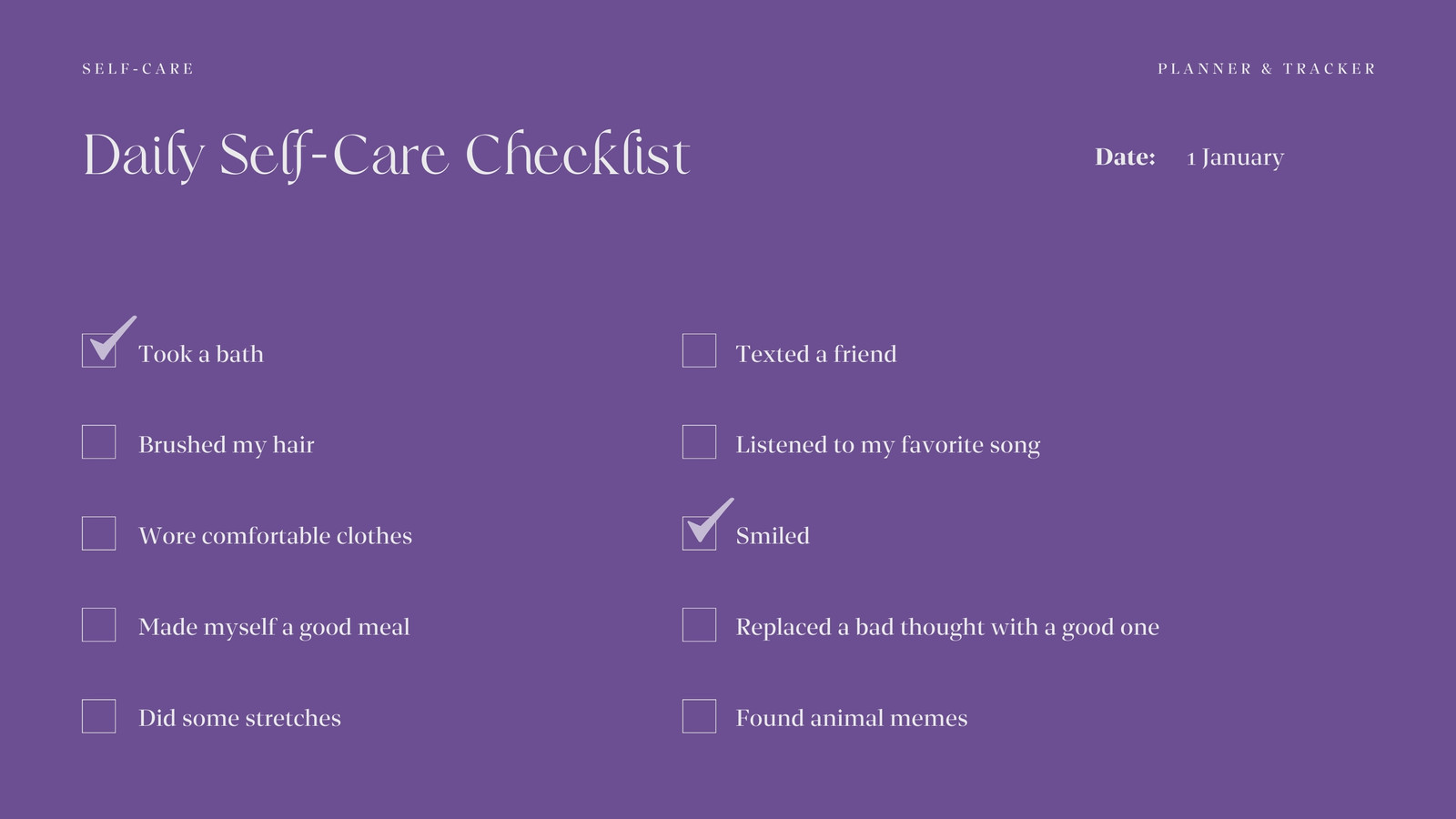The height and width of the screenshot is (819, 1456).
Task: Check Listened to my favorite song box
Action: pyautogui.click(x=699, y=441)
